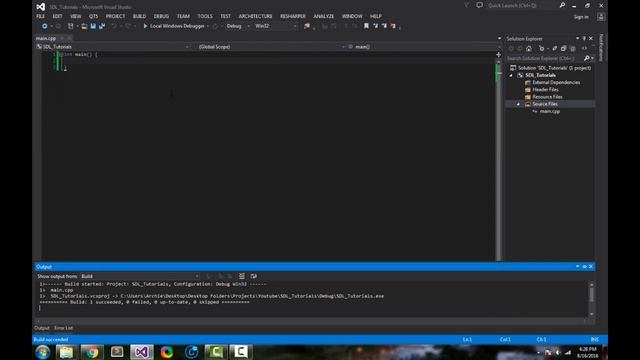Click the Output panel vertical scrollbar

point(591,299)
